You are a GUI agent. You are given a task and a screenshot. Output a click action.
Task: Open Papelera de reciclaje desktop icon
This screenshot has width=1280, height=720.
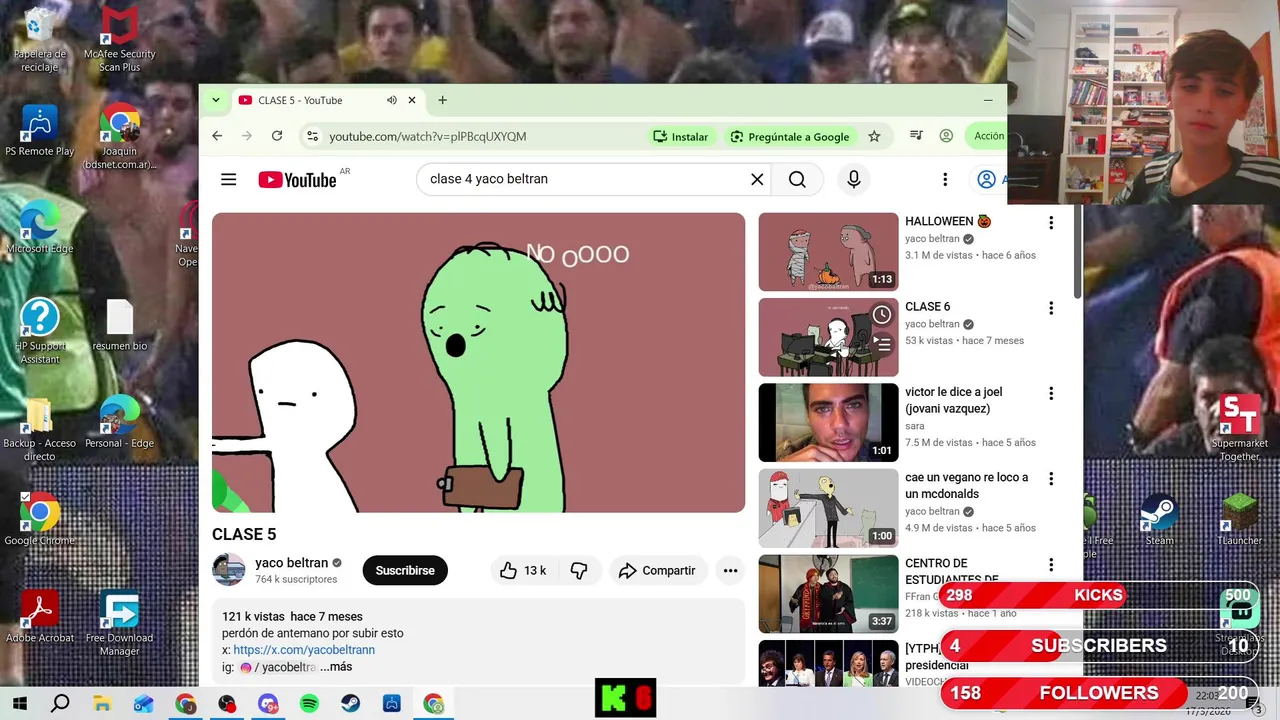point(40,38)
